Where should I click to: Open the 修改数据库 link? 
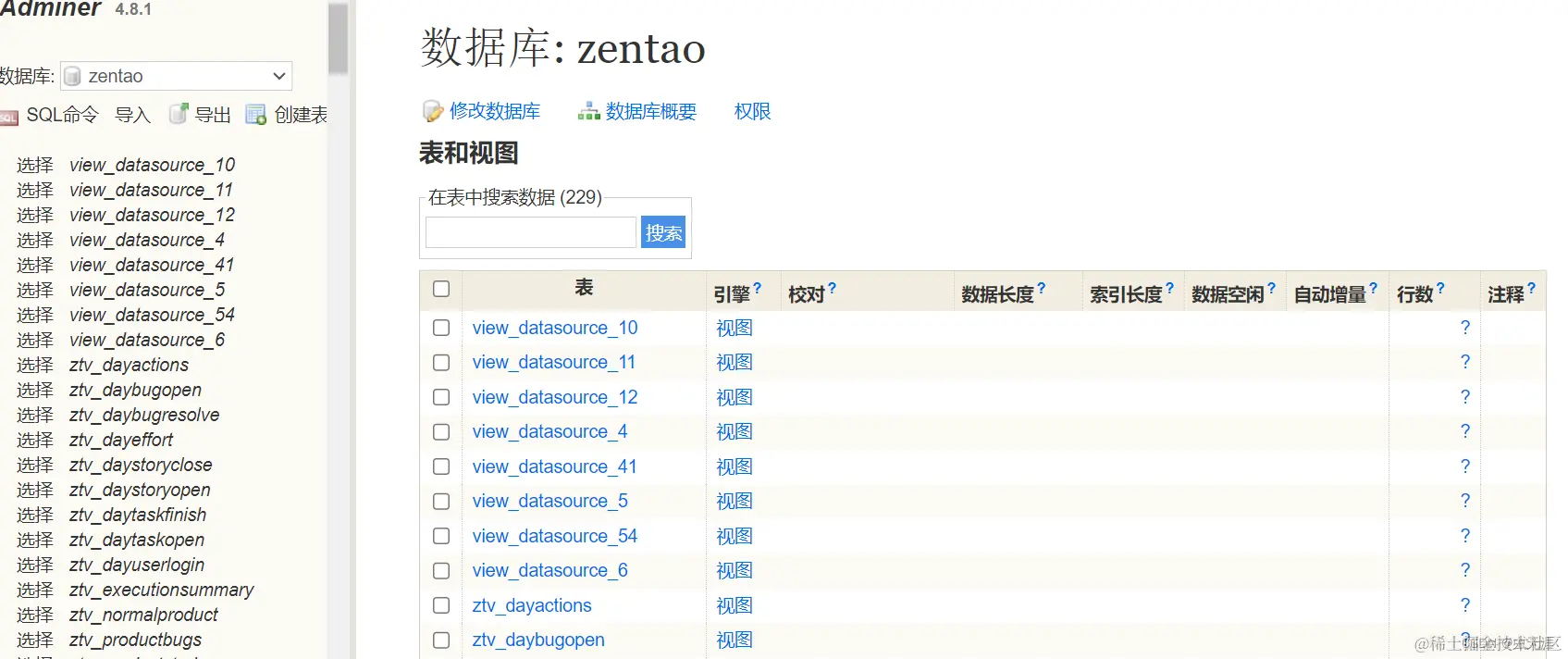click(x=495, y=111)
